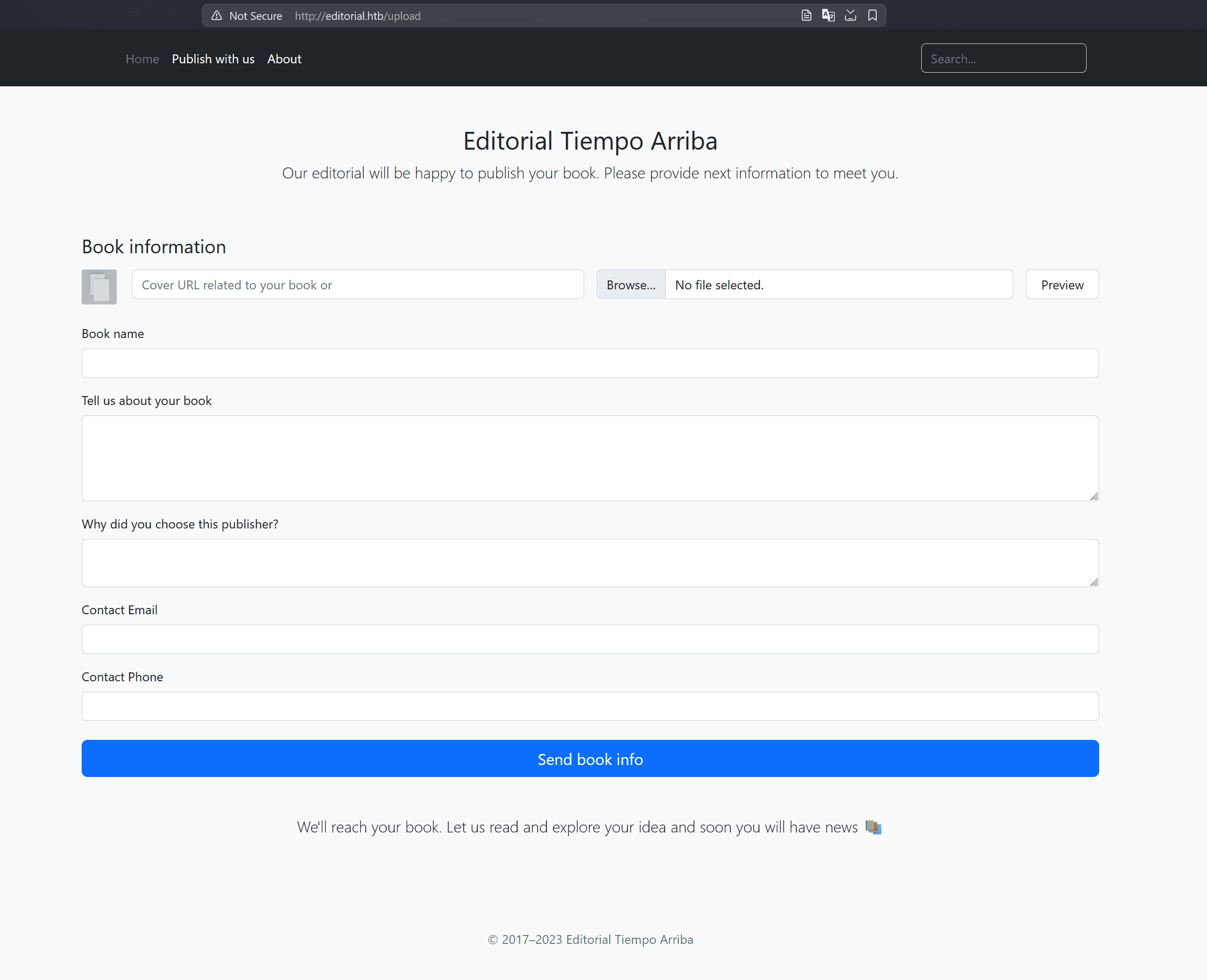Click the translate page icon
This screenshot has width=1207, height=980.
click(828, 15)
